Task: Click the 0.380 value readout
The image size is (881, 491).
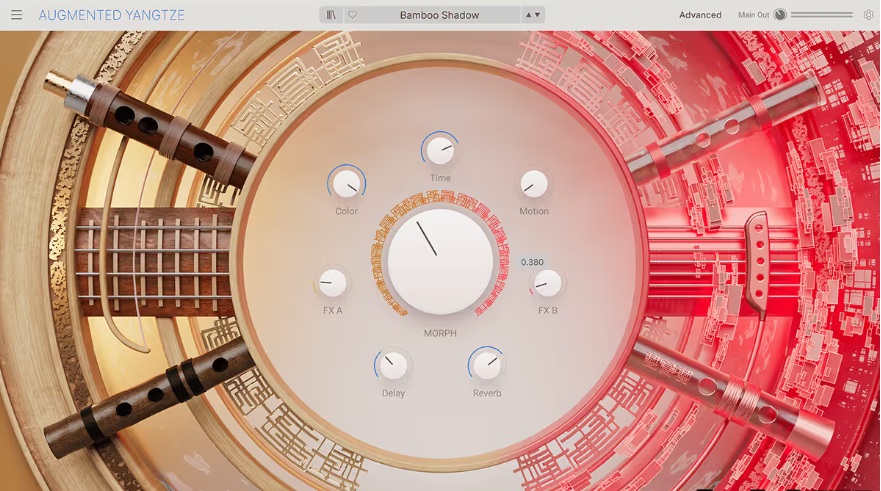Action: (x=532, y=263)
